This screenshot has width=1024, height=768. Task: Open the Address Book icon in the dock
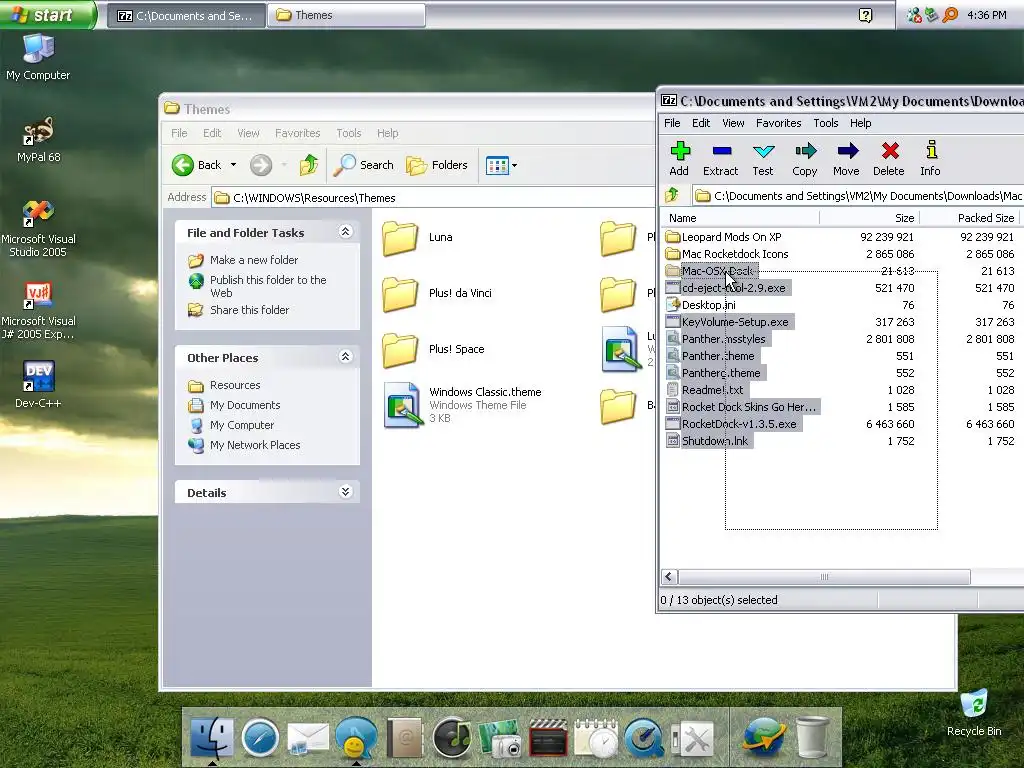click(404, 738)
